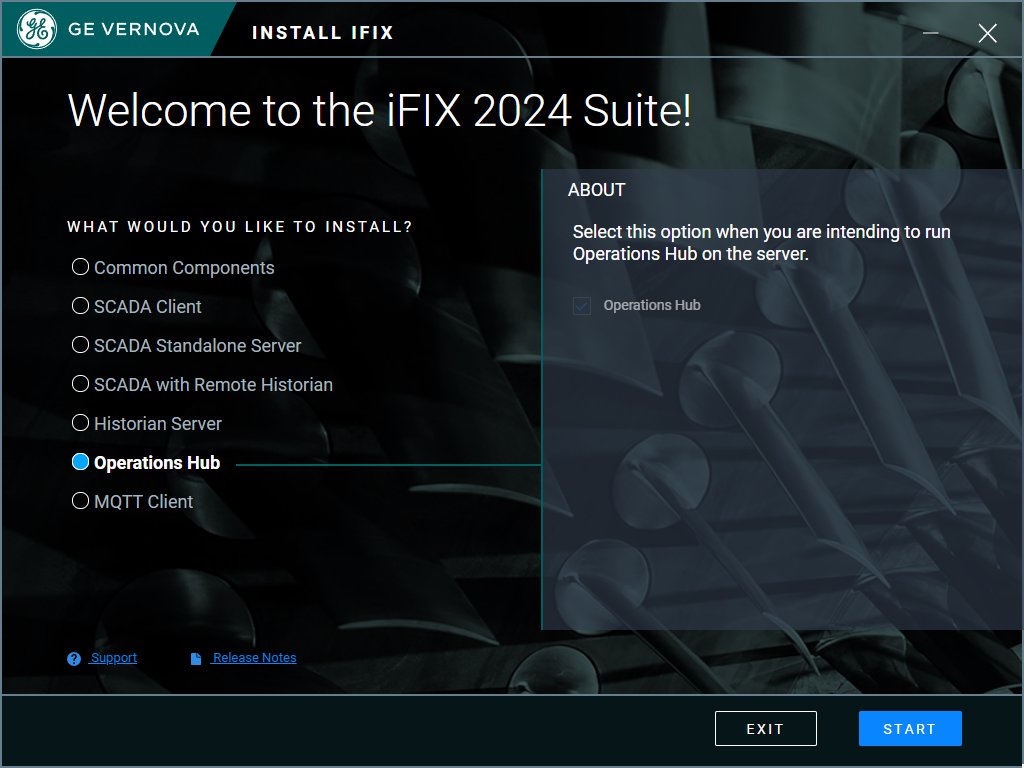
Task: Click the EXIT button
Action: coord(765,729)
